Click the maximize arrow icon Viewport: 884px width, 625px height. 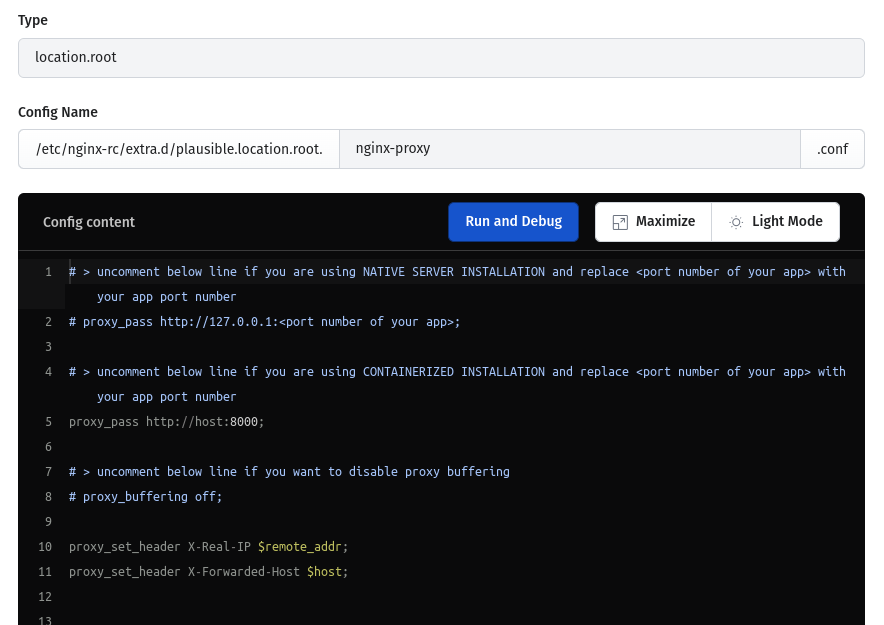(620, 222)
